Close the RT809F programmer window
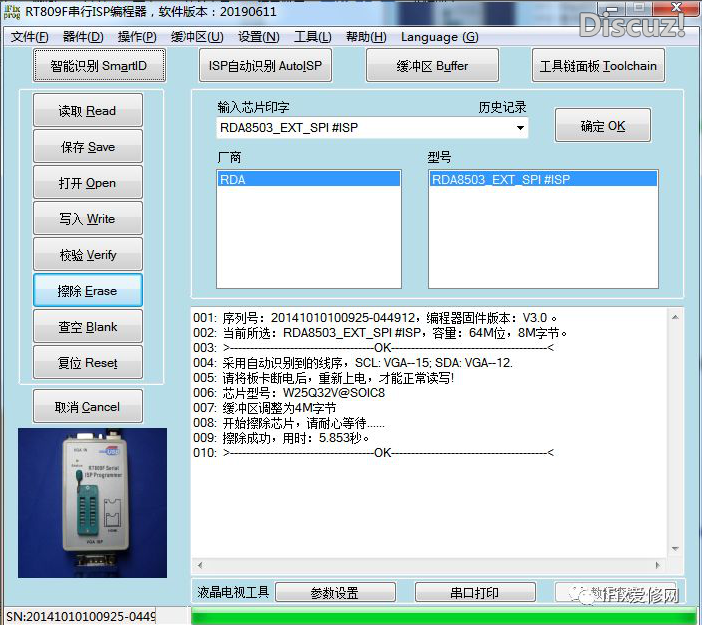 coord(676,8)
